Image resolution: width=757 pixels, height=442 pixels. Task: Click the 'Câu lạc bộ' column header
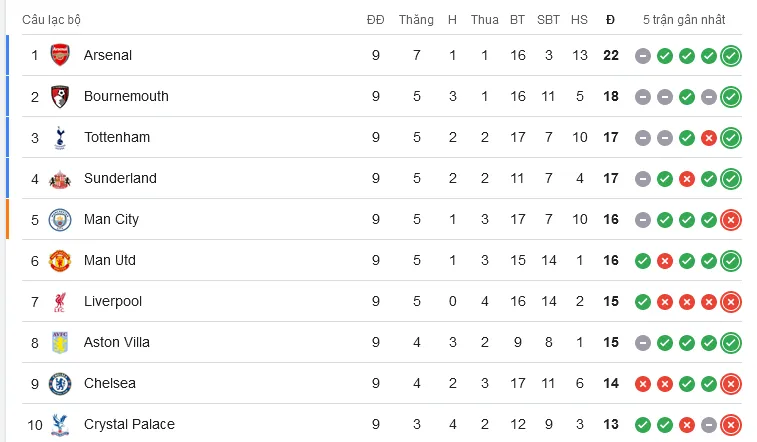pos(52,20)
